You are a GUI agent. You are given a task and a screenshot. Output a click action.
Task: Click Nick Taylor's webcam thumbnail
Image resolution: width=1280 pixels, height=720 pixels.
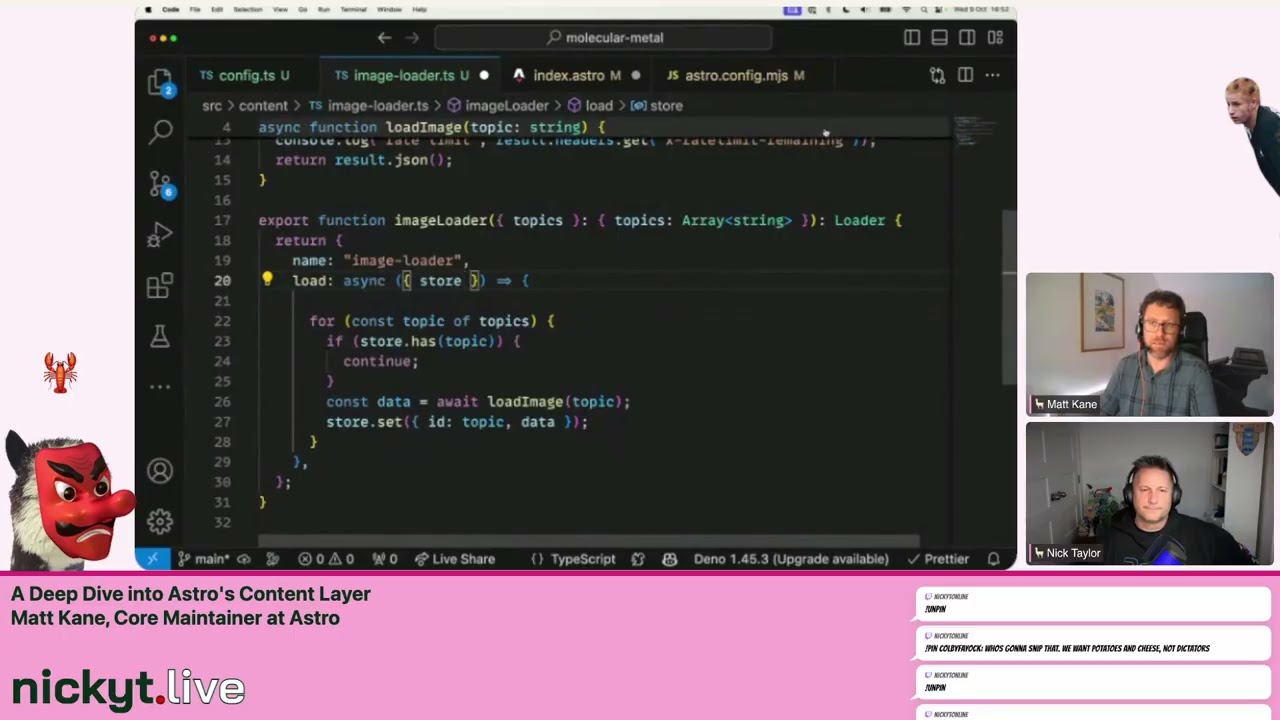[x=1149, y=494]
